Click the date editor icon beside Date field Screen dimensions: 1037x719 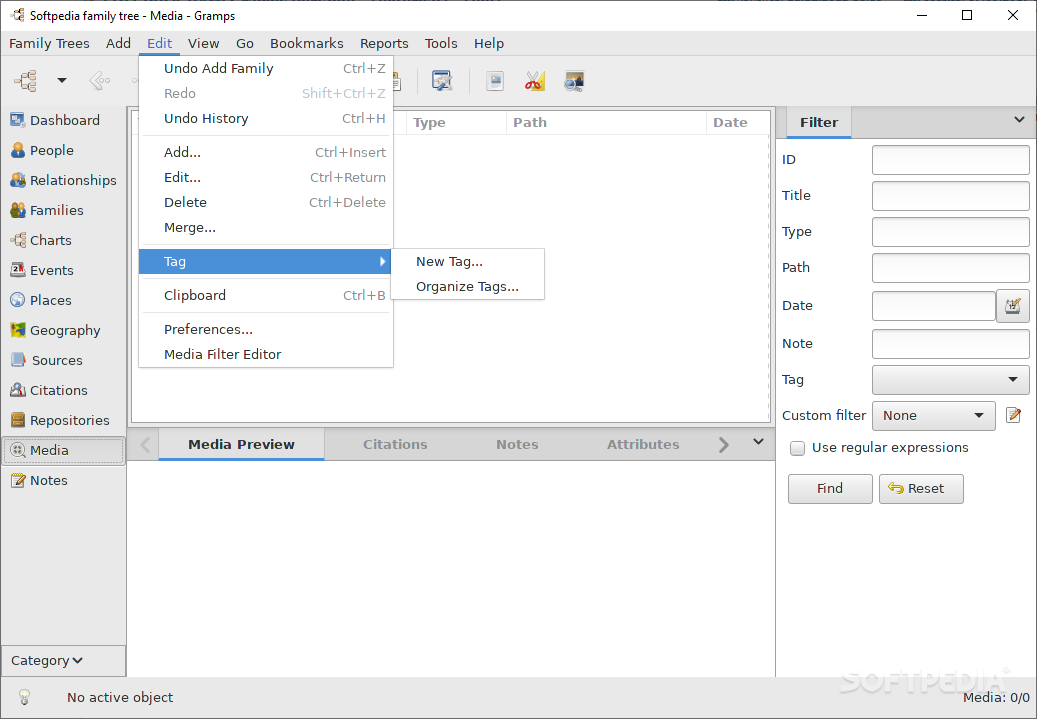pos(1013,306)
